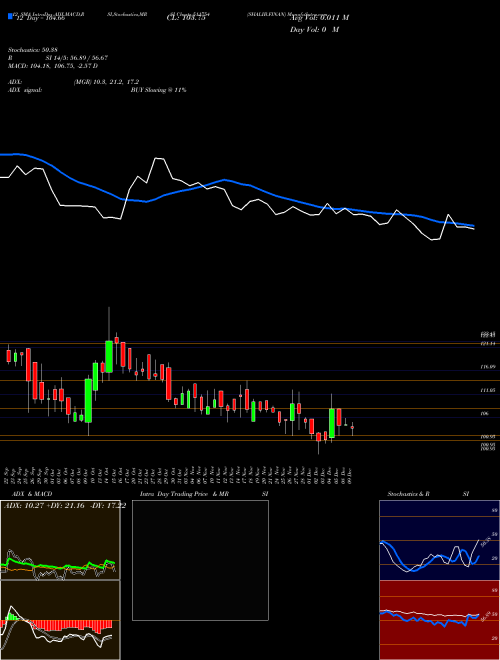The image size is (500, 660).
Task: Click the 'Stochastics & R' panel title
Action: (x=408, y=494)
